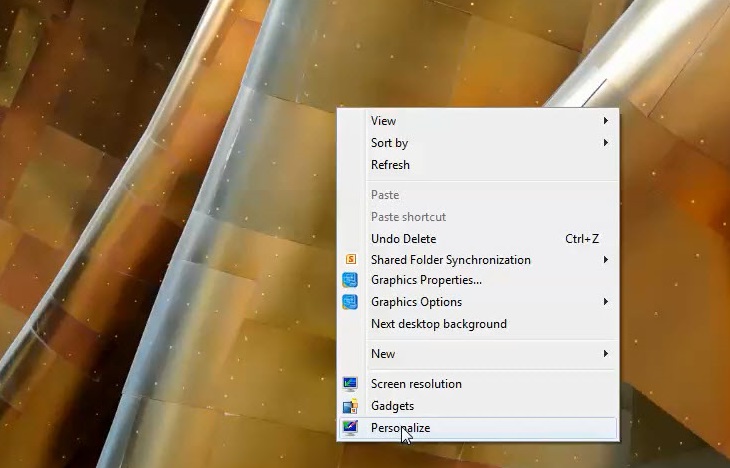Select the Gadgets text entry
The height and width of the screenshot is (468, 730).
coord(392,406)
